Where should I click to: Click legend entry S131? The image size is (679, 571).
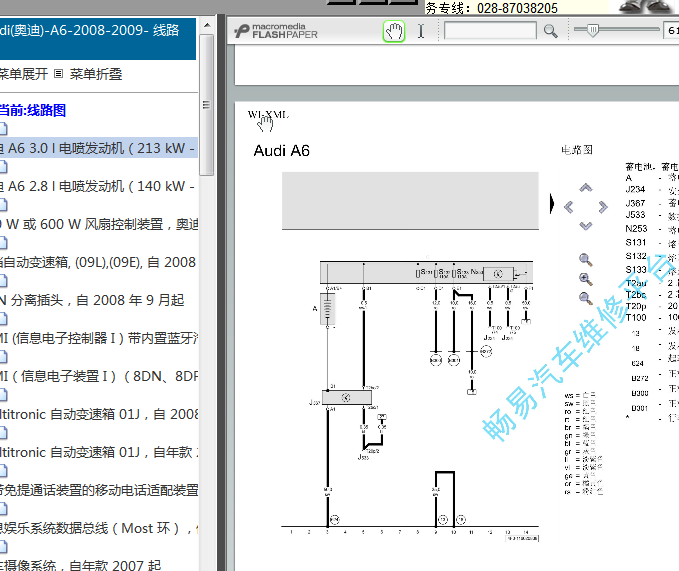(x=636, y=242)
